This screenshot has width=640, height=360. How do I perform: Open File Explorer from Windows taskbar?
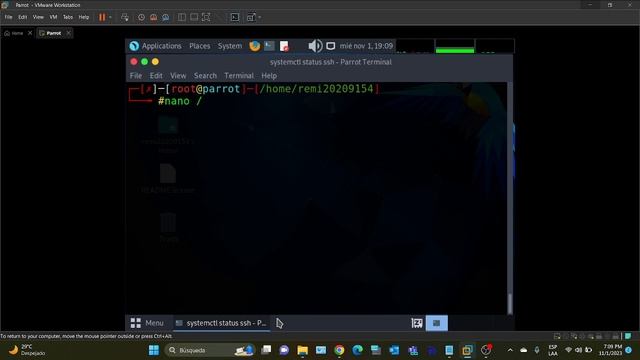point(302,350)
